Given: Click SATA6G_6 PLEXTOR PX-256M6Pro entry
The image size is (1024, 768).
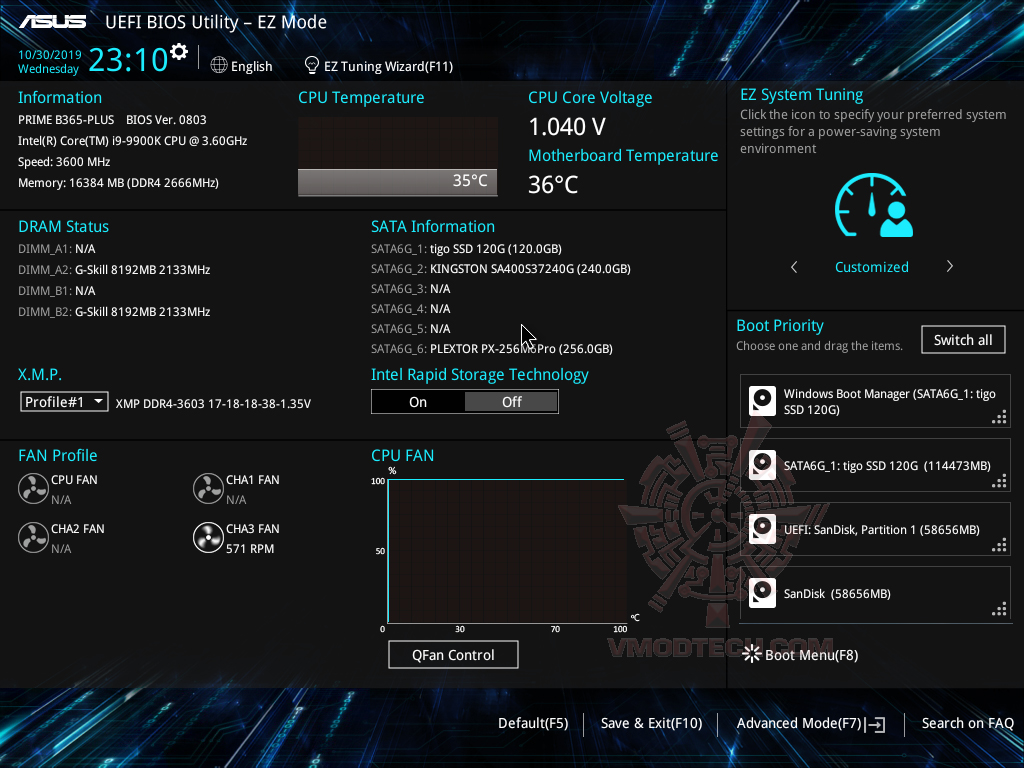Looking at the screenshot, I should coord(492,349).
